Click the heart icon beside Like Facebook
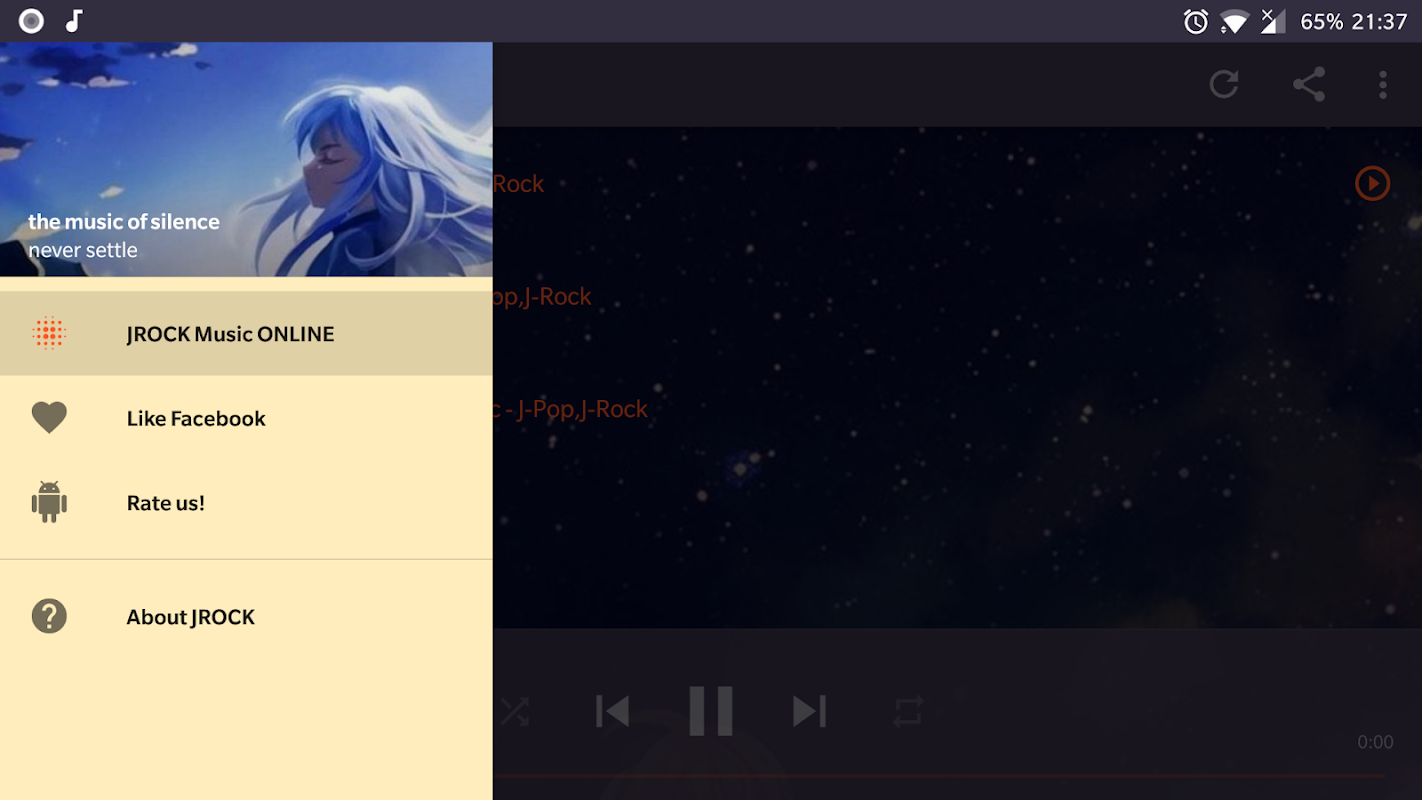 coord(49,417)
